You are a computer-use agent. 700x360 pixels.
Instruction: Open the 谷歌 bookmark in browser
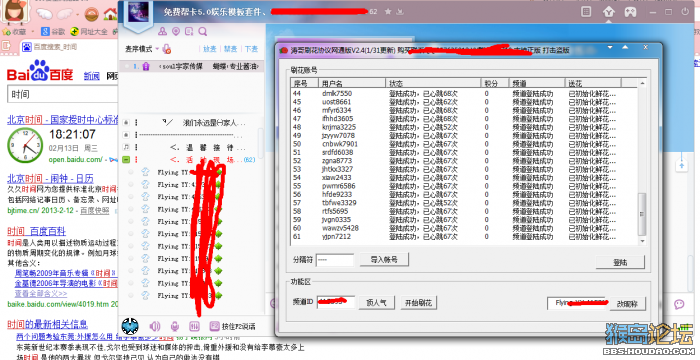tap(53, 31)
